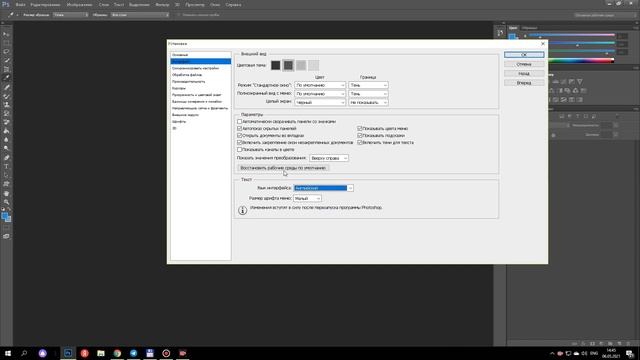Open the interface language dropdown
The height and width of the screenshot is (360, 640).
323,188
